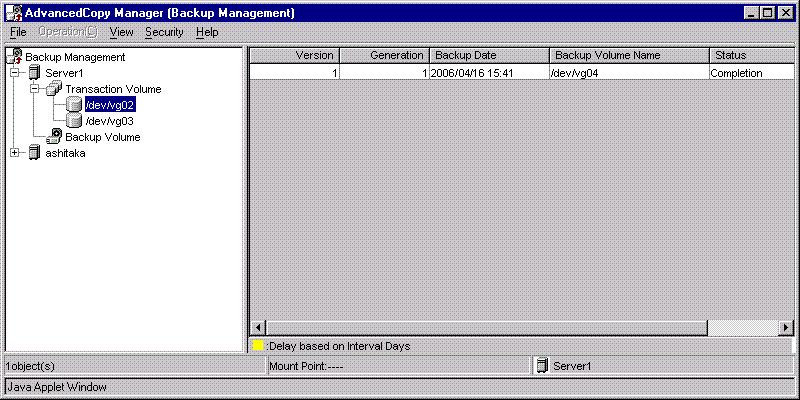Click the Java Applet Window label
This screenshot has height=400, width=800.
point(57,387)
